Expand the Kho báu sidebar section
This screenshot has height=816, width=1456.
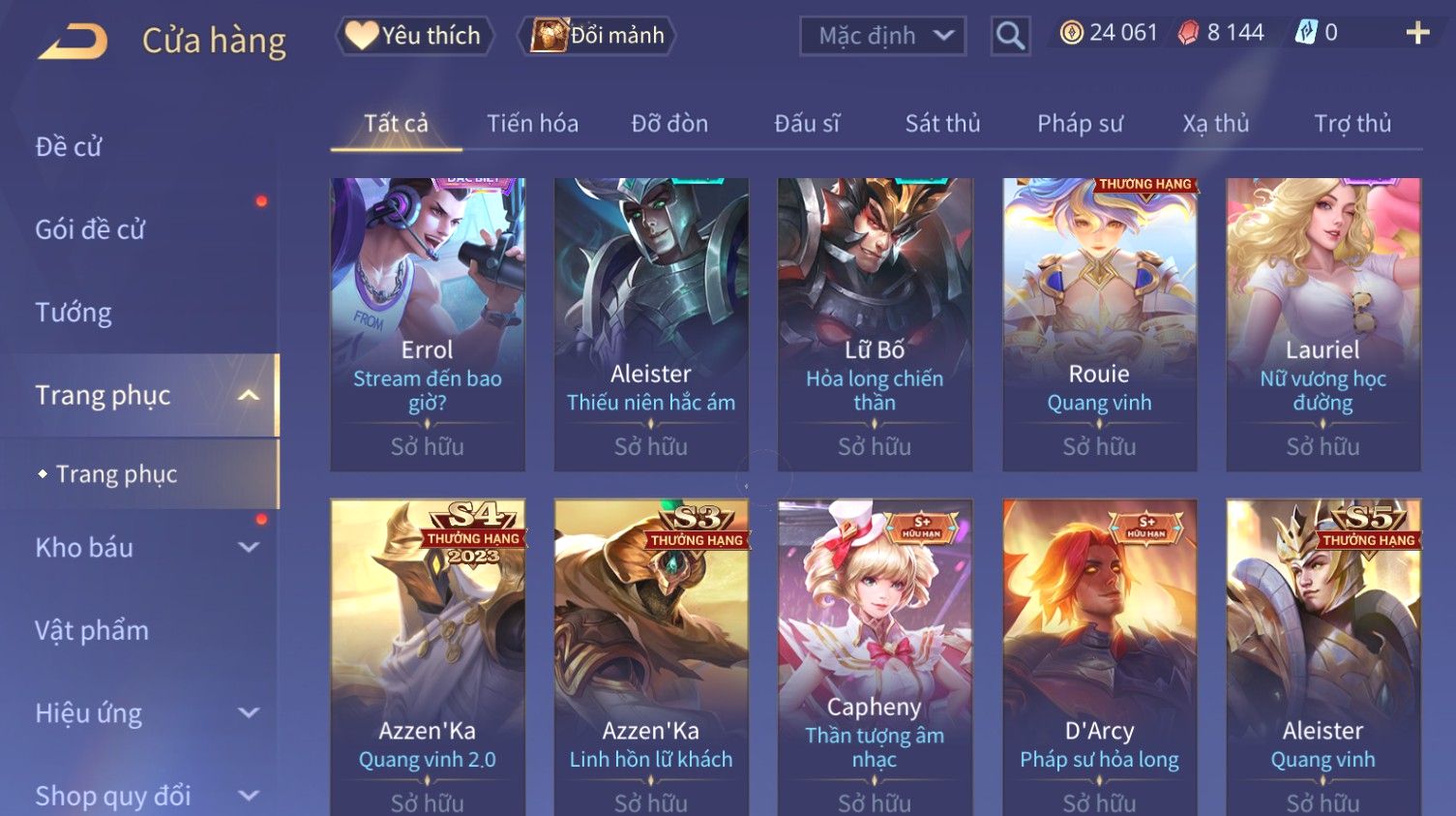(x=249, y=547)
